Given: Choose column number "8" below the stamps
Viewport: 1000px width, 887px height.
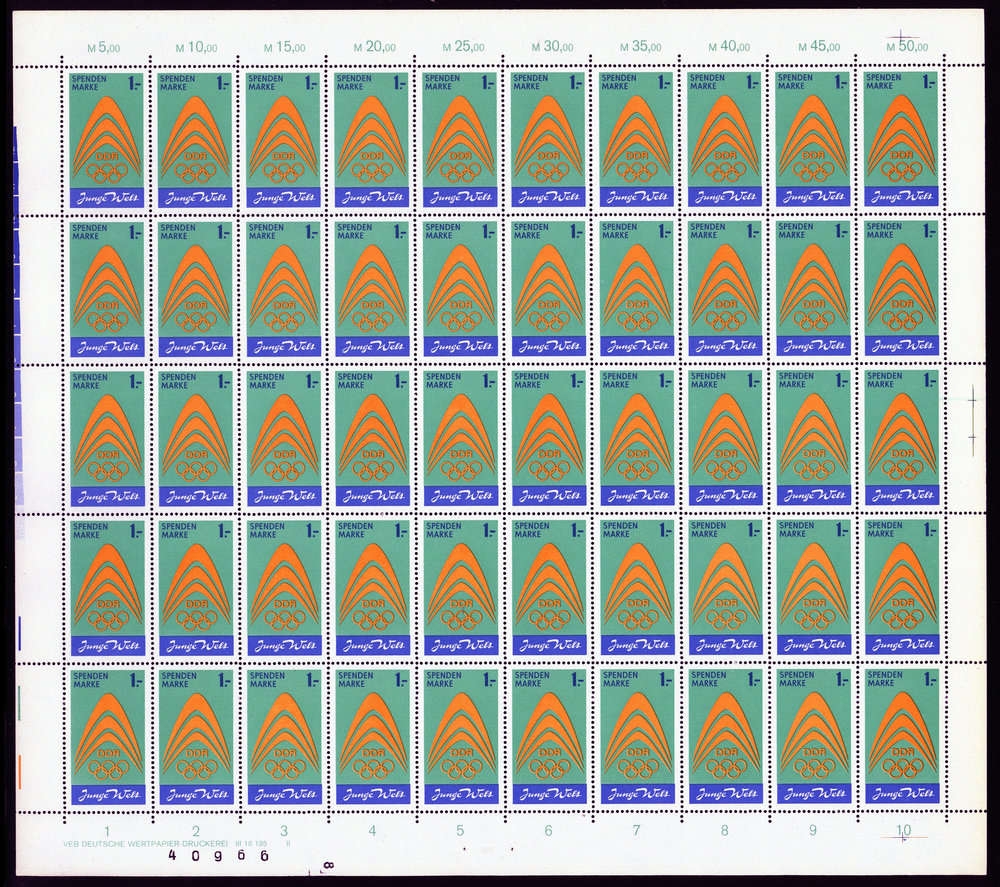Looking at the screenshot, I should coord(724,830).
